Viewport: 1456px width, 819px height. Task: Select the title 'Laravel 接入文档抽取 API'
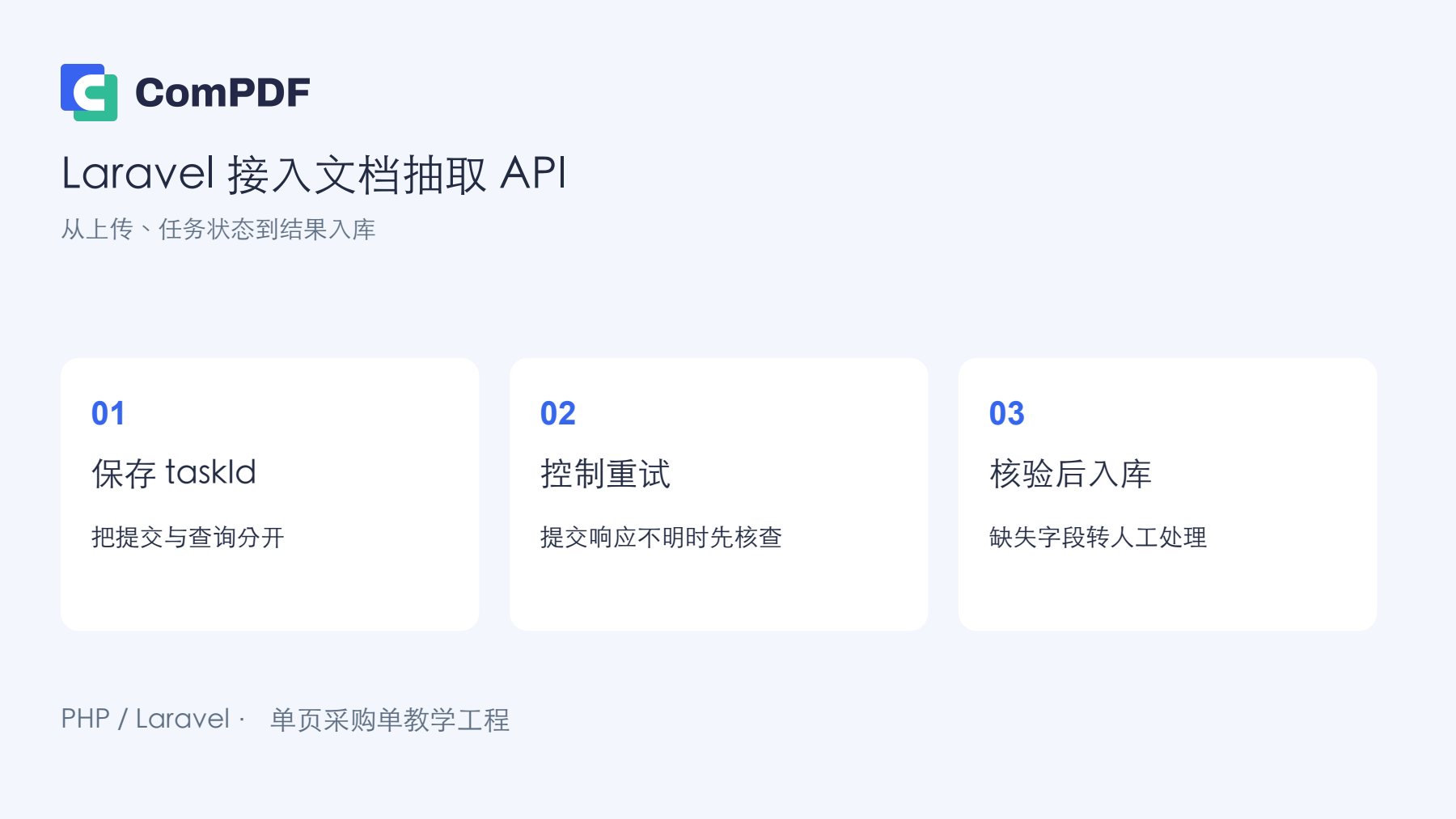point(314,174)
